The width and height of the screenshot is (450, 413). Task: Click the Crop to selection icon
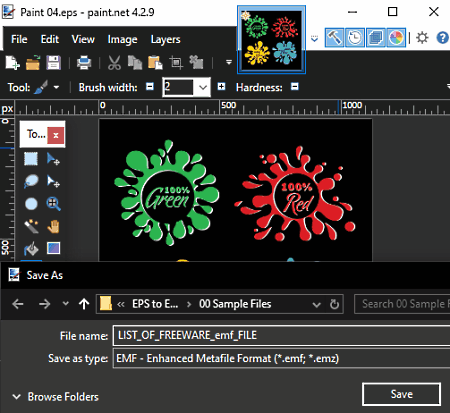tap(176, 62)
